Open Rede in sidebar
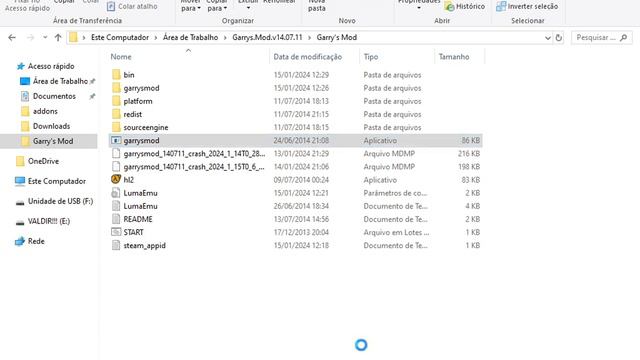The image size is (640, 360). [x=36, y=241]
